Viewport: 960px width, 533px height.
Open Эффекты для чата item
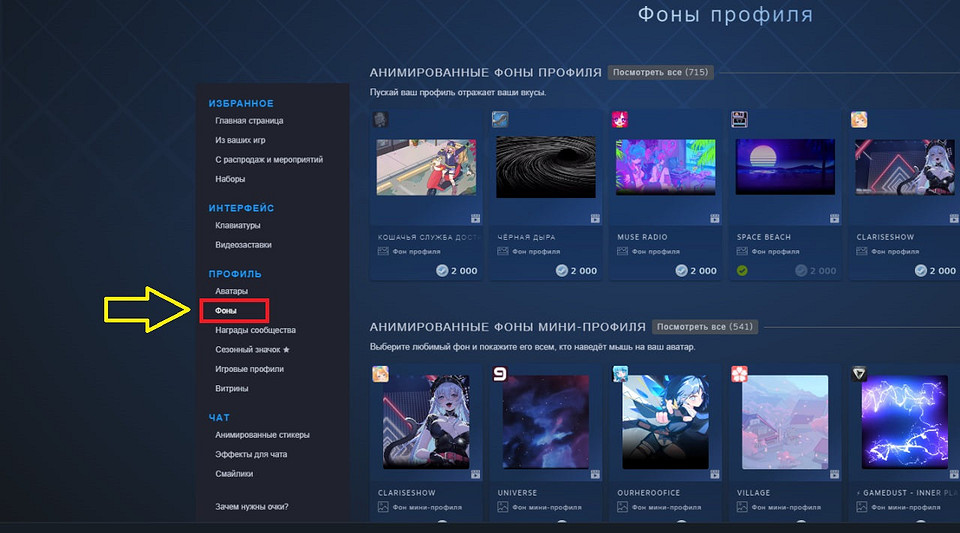click(x=251, y=455)
